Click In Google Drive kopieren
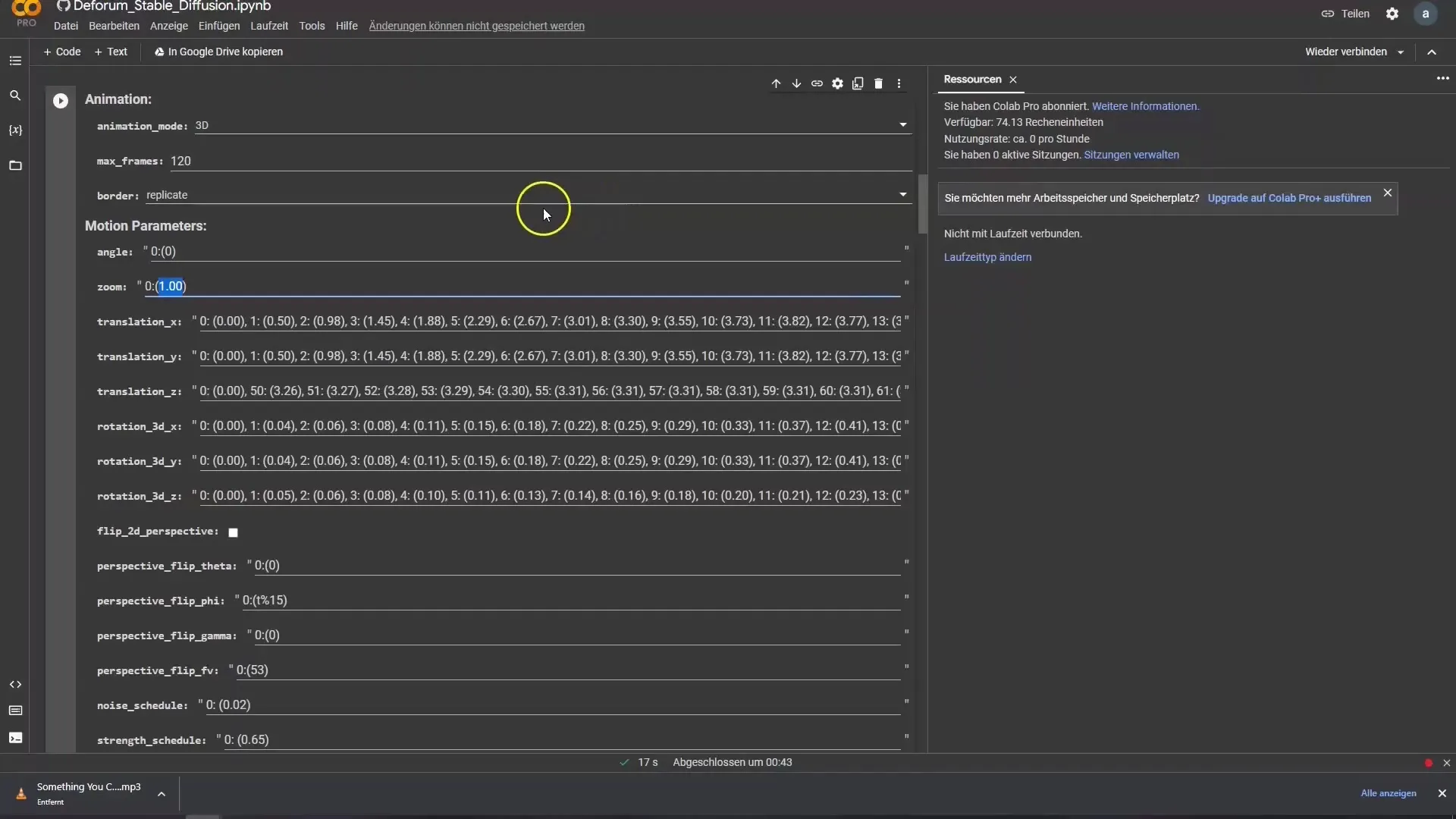The height and width of the screenshot is (819, 1456). click(x=218, y=52)
